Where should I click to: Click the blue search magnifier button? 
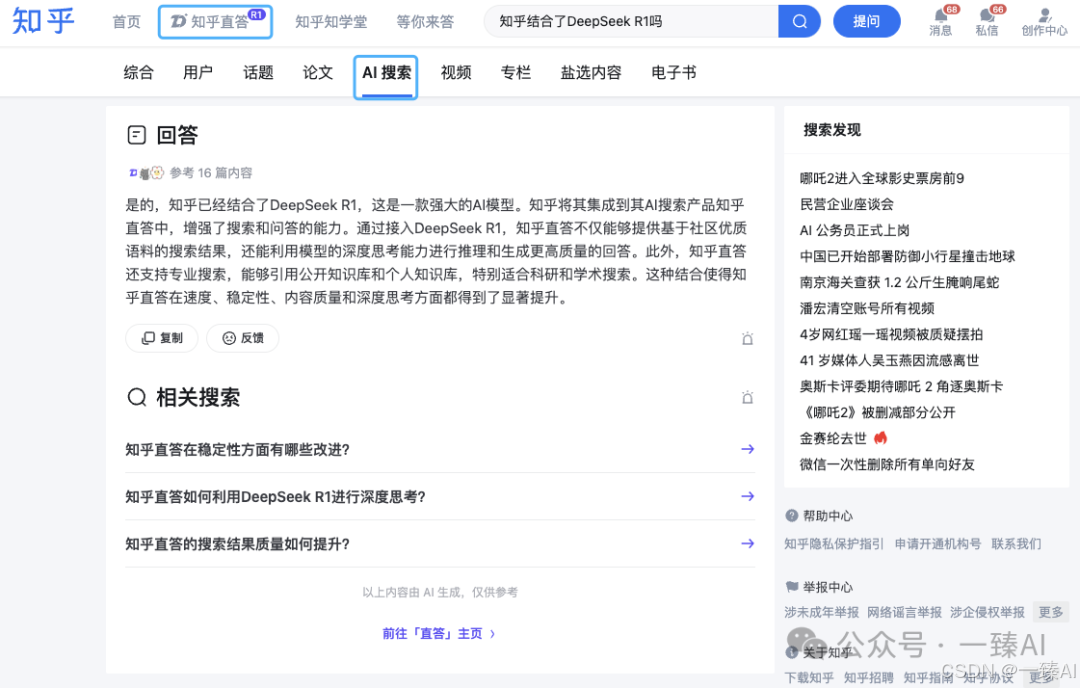[x=799, y=21]
